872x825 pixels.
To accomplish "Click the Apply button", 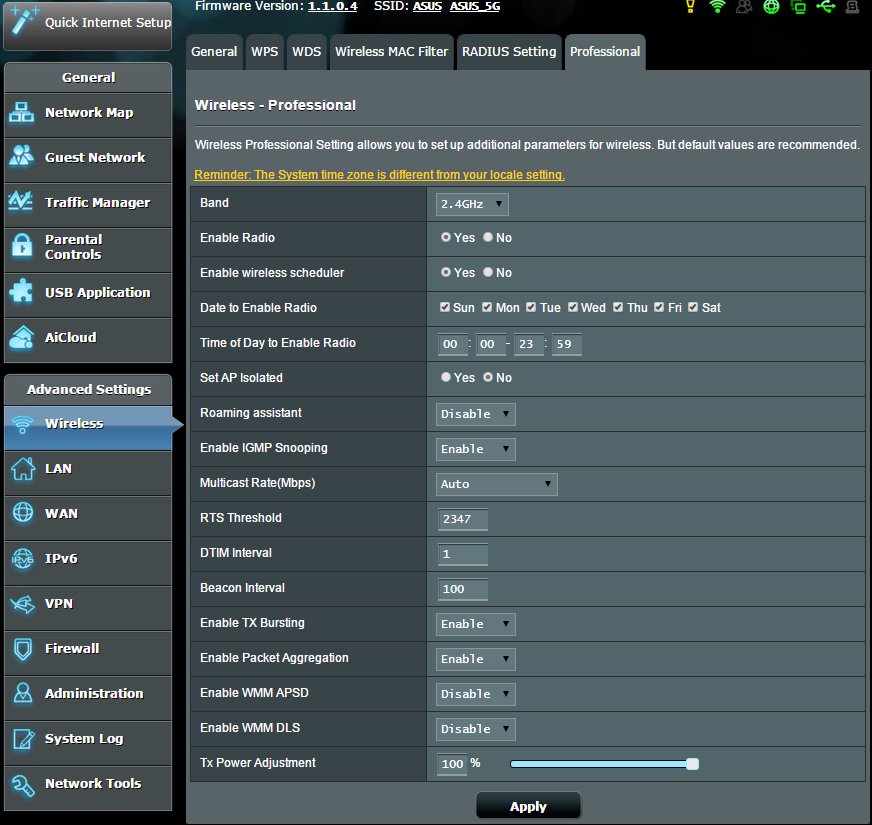I will tap(528, 806).
